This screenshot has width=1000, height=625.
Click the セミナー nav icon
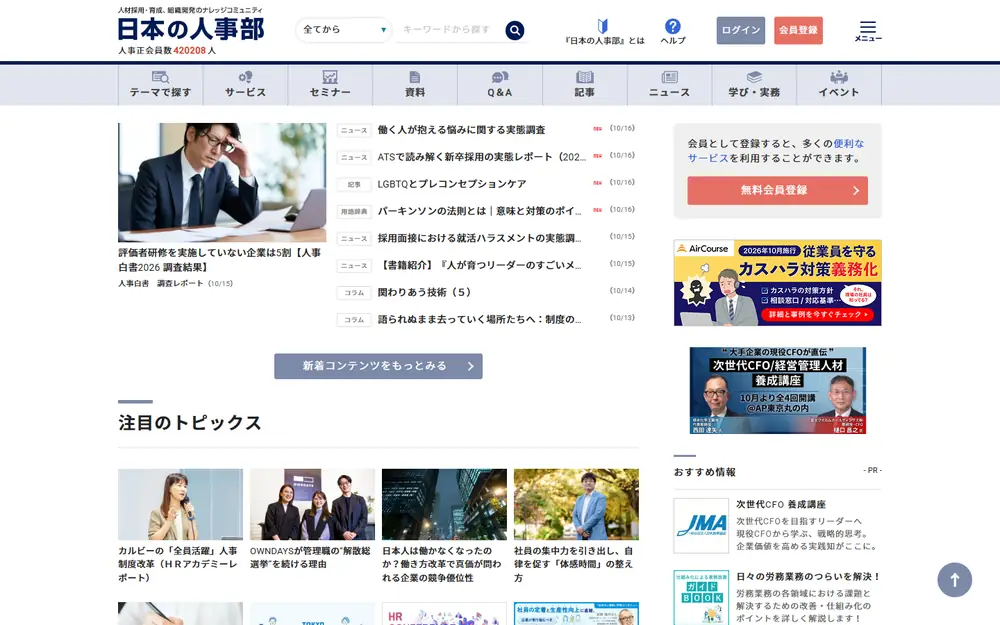(330, 77)
